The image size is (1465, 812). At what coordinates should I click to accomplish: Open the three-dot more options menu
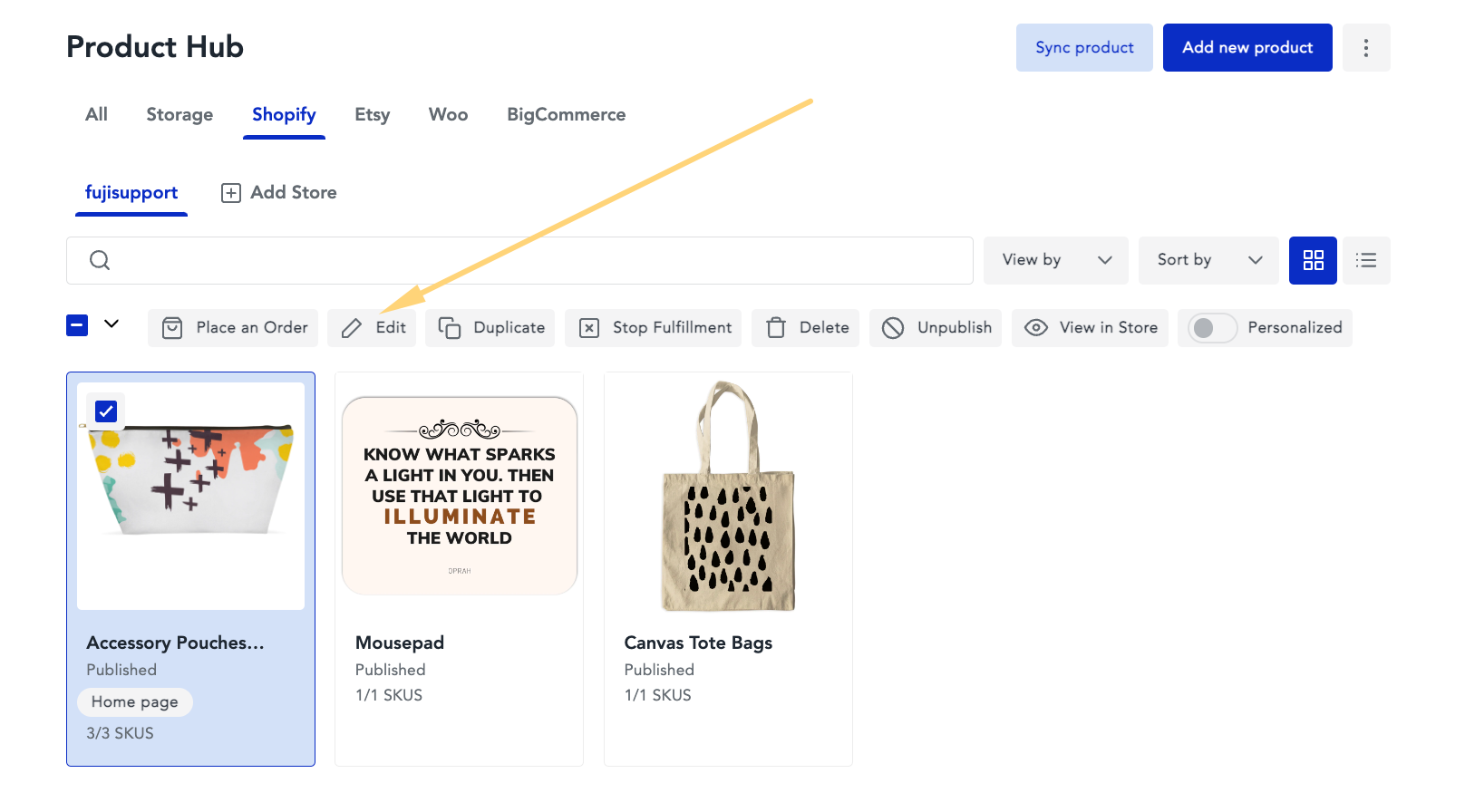click(1365, 47)
